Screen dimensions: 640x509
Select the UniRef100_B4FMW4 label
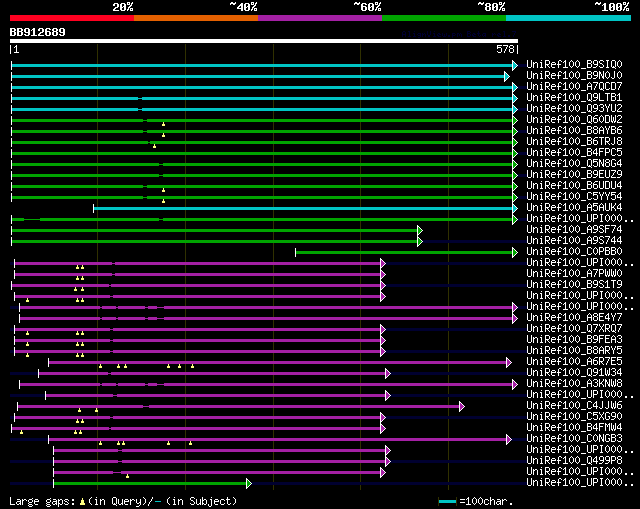click(574, 428)
